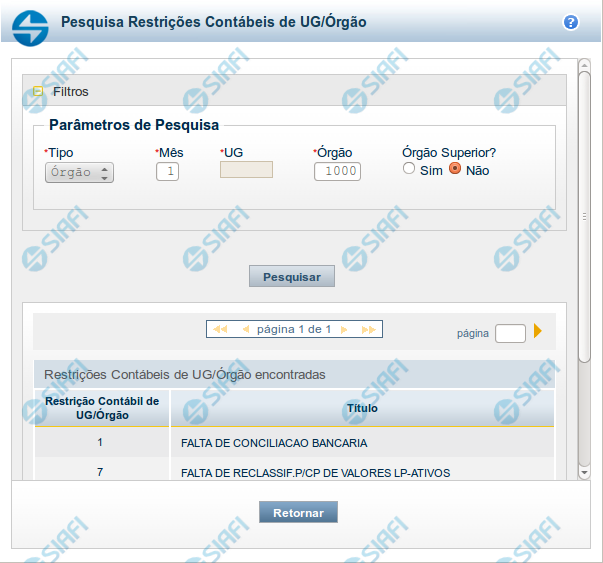Jump to last page of results

point(368,329)
